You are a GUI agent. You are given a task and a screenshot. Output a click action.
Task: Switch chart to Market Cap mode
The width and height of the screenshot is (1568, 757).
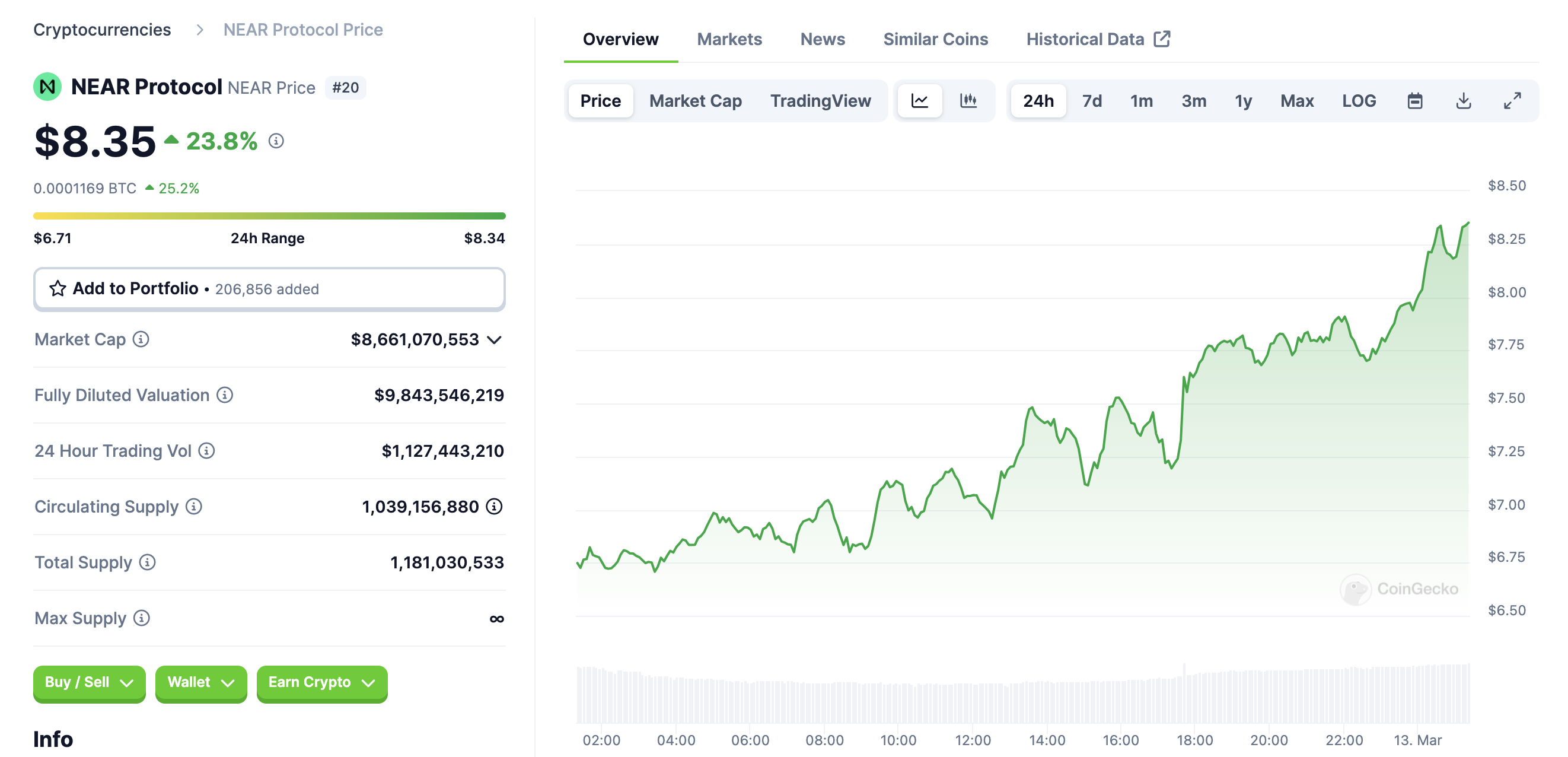coord(695,100)
